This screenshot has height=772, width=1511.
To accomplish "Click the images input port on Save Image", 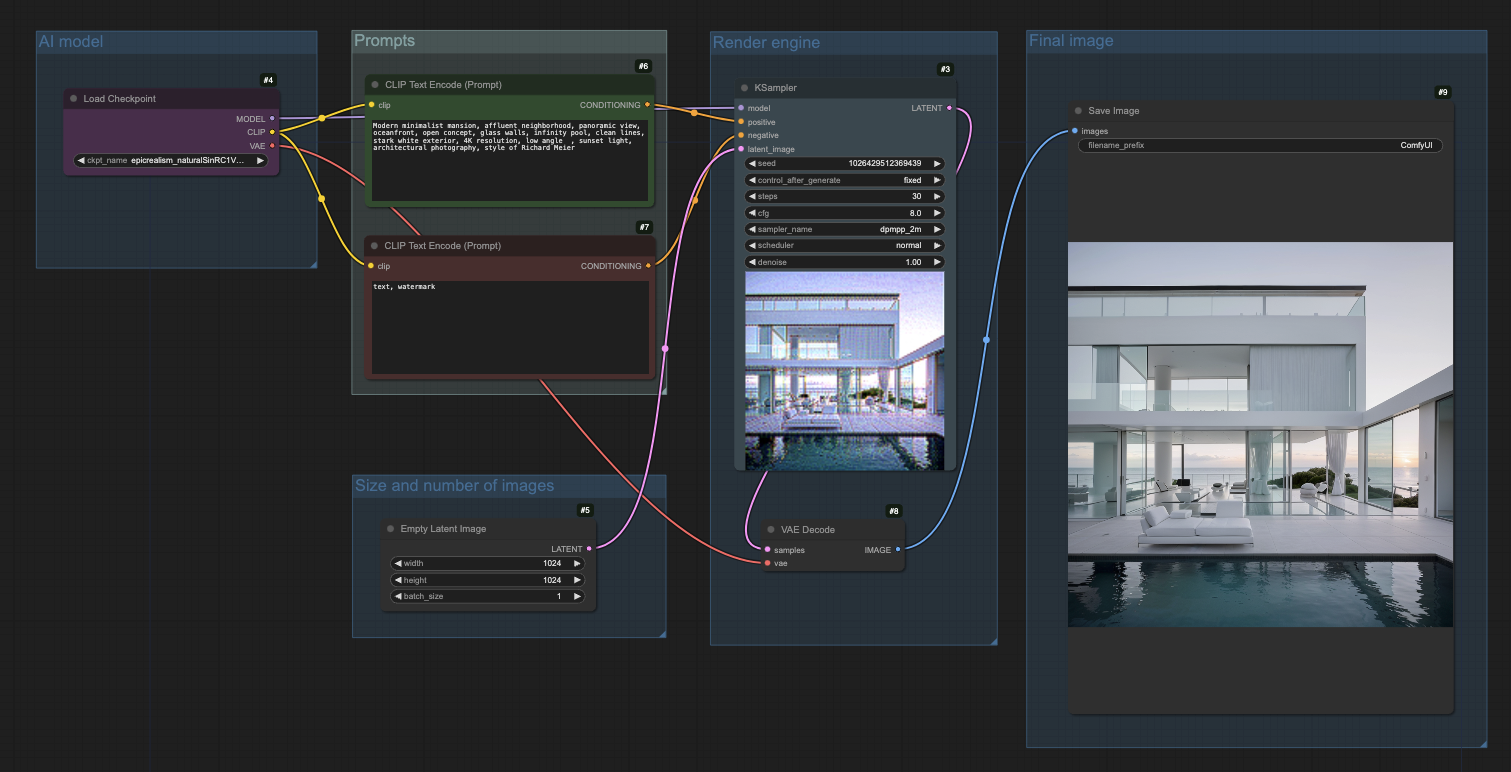I will (1075, 131).
